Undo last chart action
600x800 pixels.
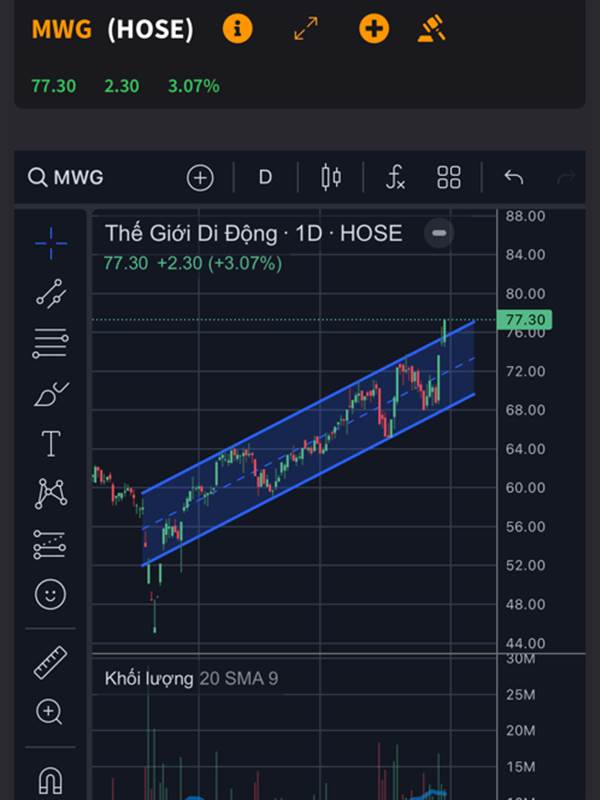pos(514,178)
